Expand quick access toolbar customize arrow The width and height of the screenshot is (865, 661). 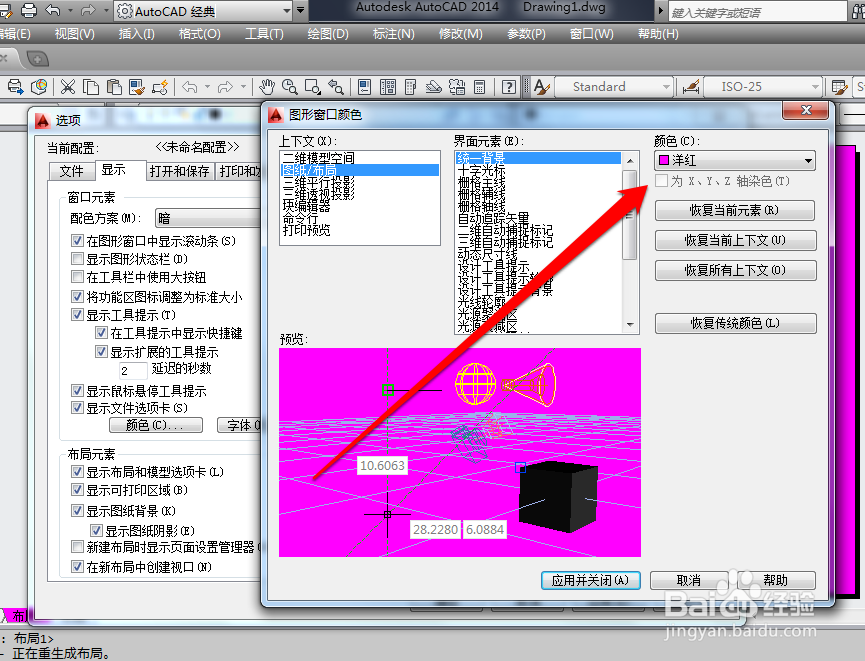pos(301,10)
